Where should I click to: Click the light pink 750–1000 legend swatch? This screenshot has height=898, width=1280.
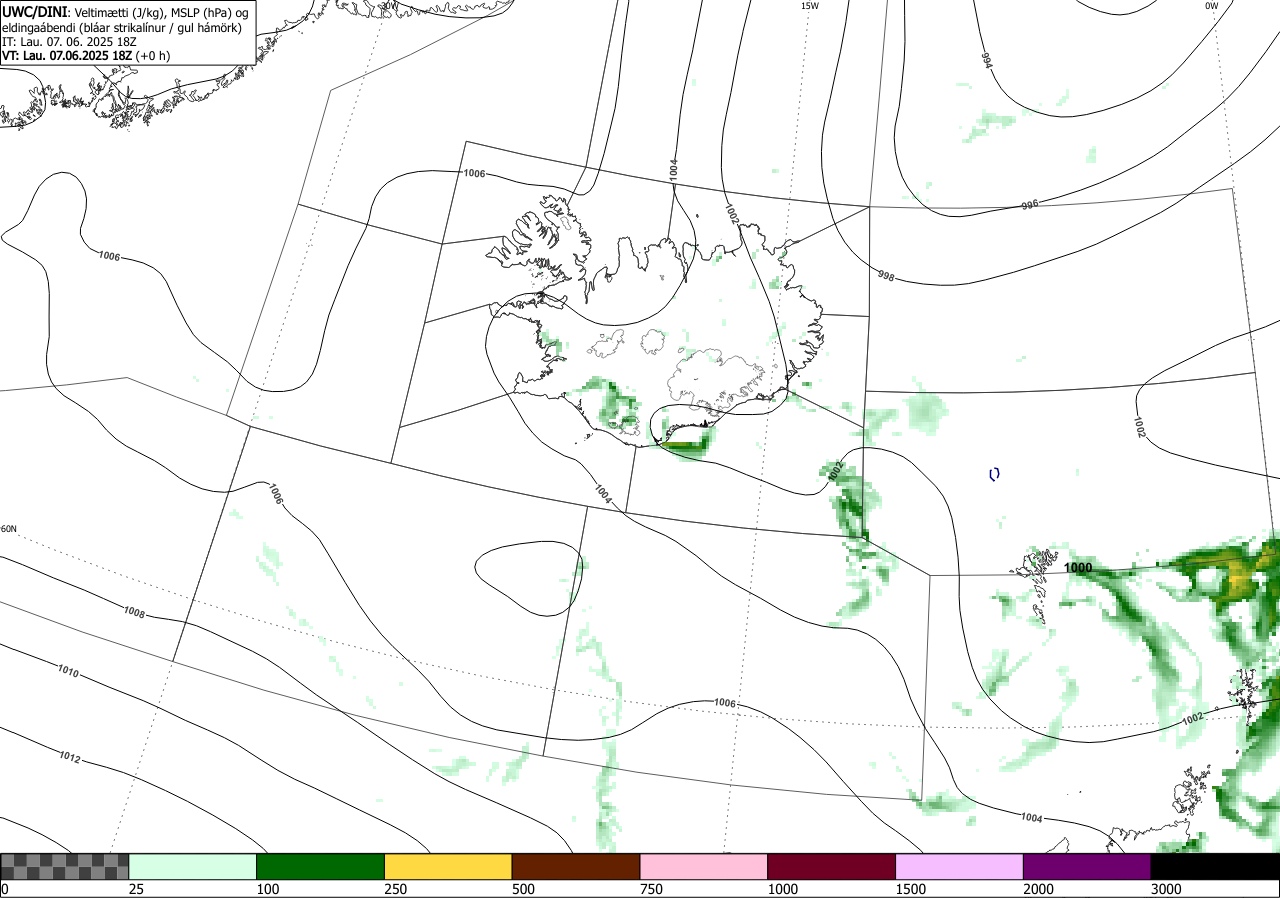click(704, 866)
